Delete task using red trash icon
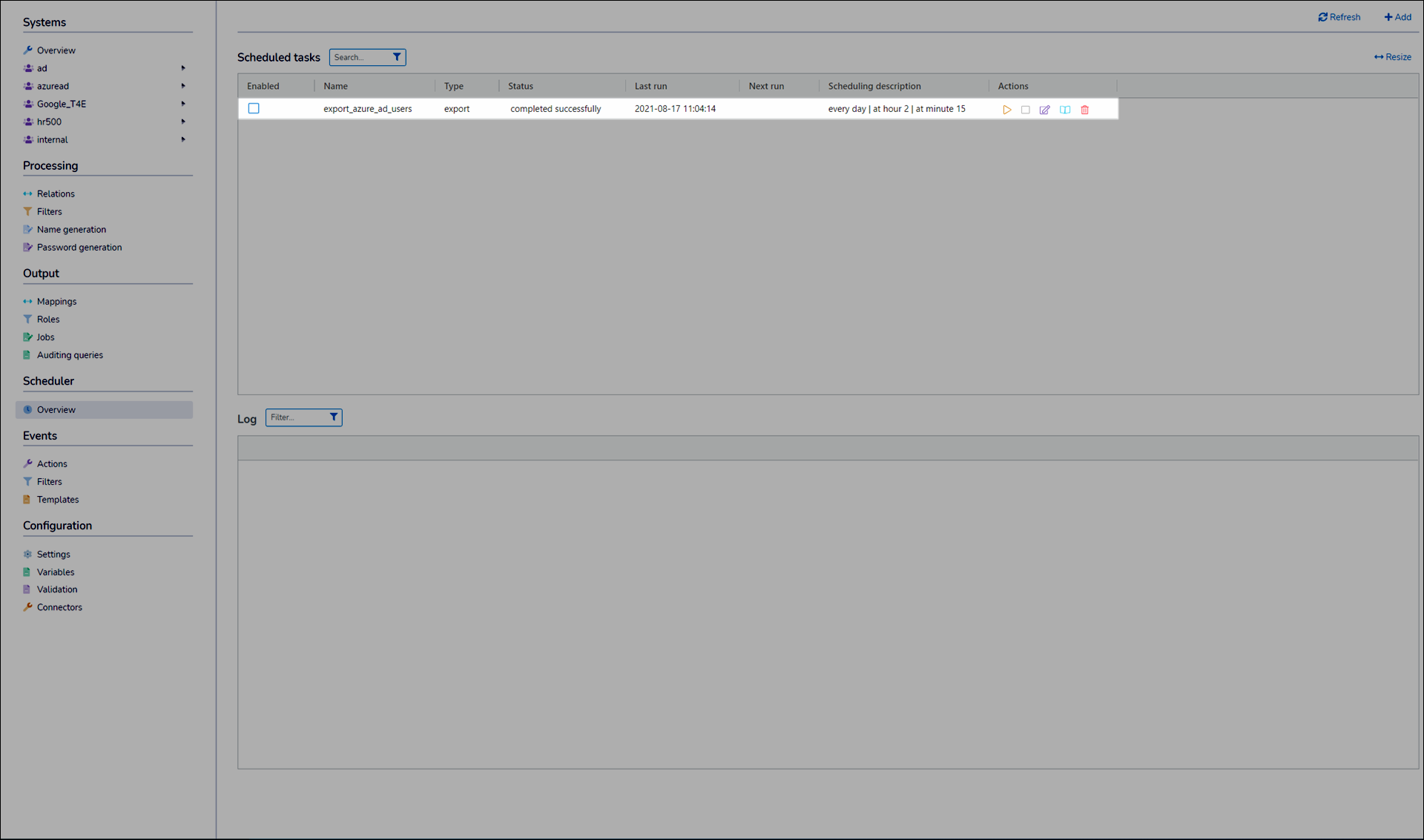This screenshot has height=840, width=1424. tap(1085, 110)
